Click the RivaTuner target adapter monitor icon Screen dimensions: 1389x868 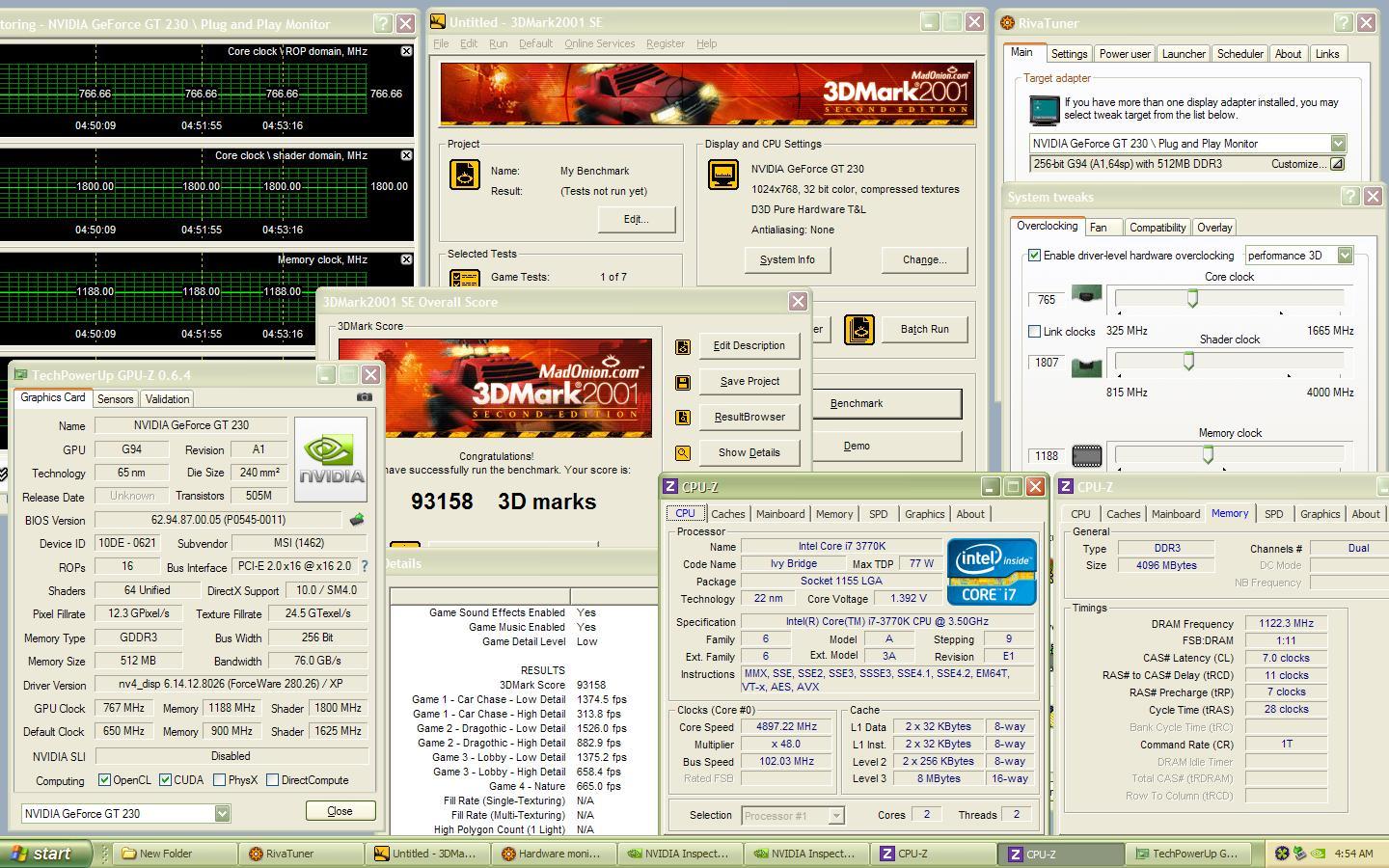[1044, 109]
